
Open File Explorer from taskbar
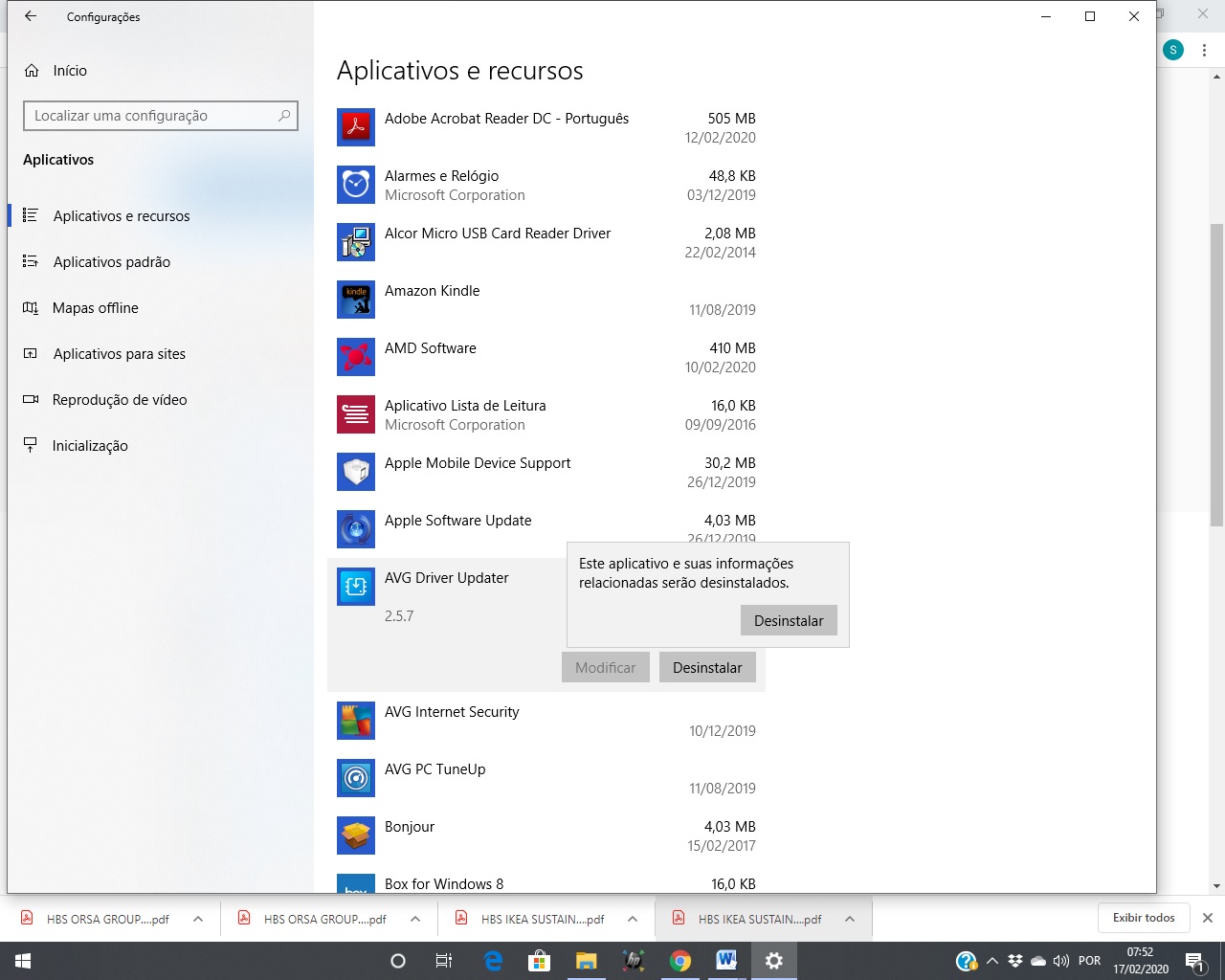(x=586, y=961)
